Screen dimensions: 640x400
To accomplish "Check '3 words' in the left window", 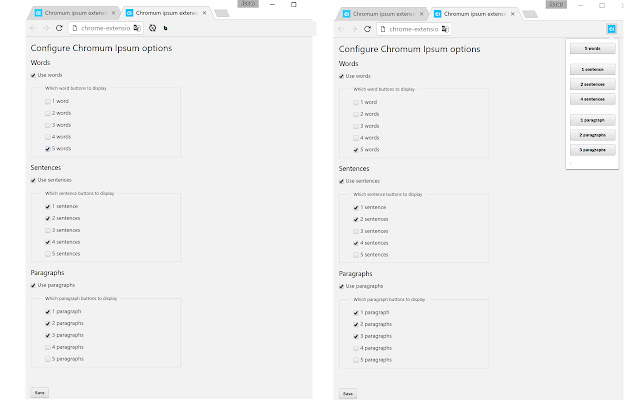I will (x=48, y=125).
